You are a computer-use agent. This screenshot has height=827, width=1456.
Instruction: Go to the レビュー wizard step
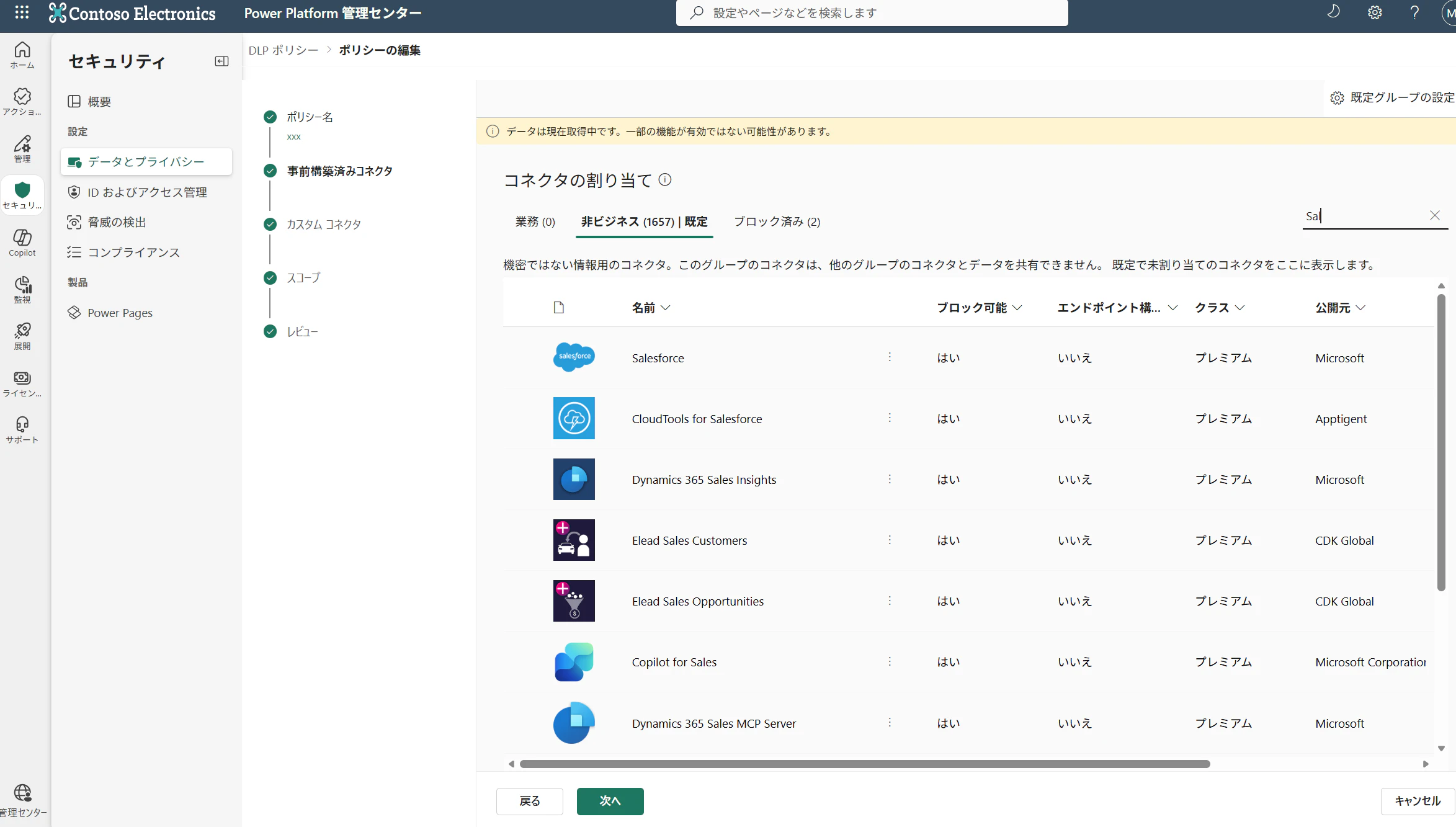302,331
